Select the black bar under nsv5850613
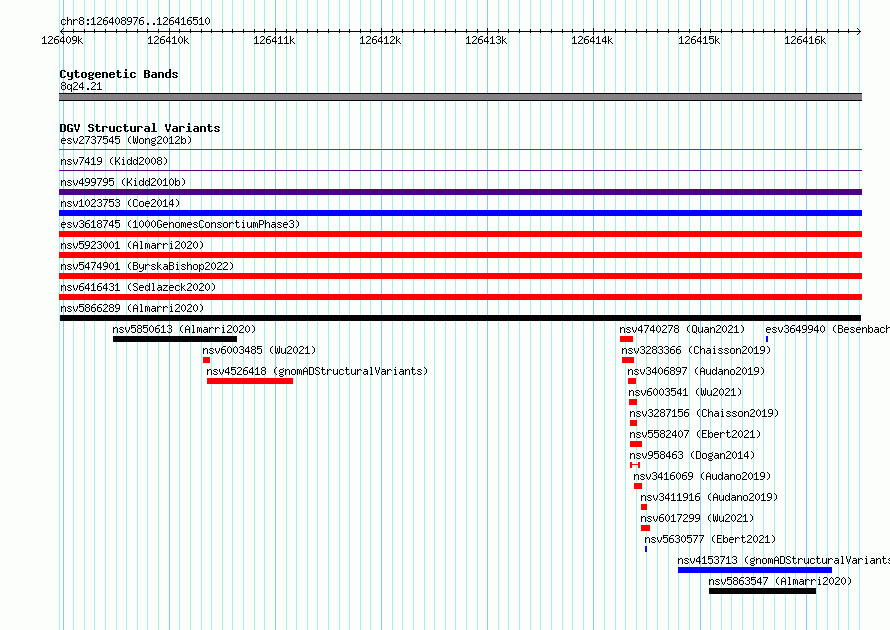Screen dimensions: 890x630 click(x=175, y=339)
